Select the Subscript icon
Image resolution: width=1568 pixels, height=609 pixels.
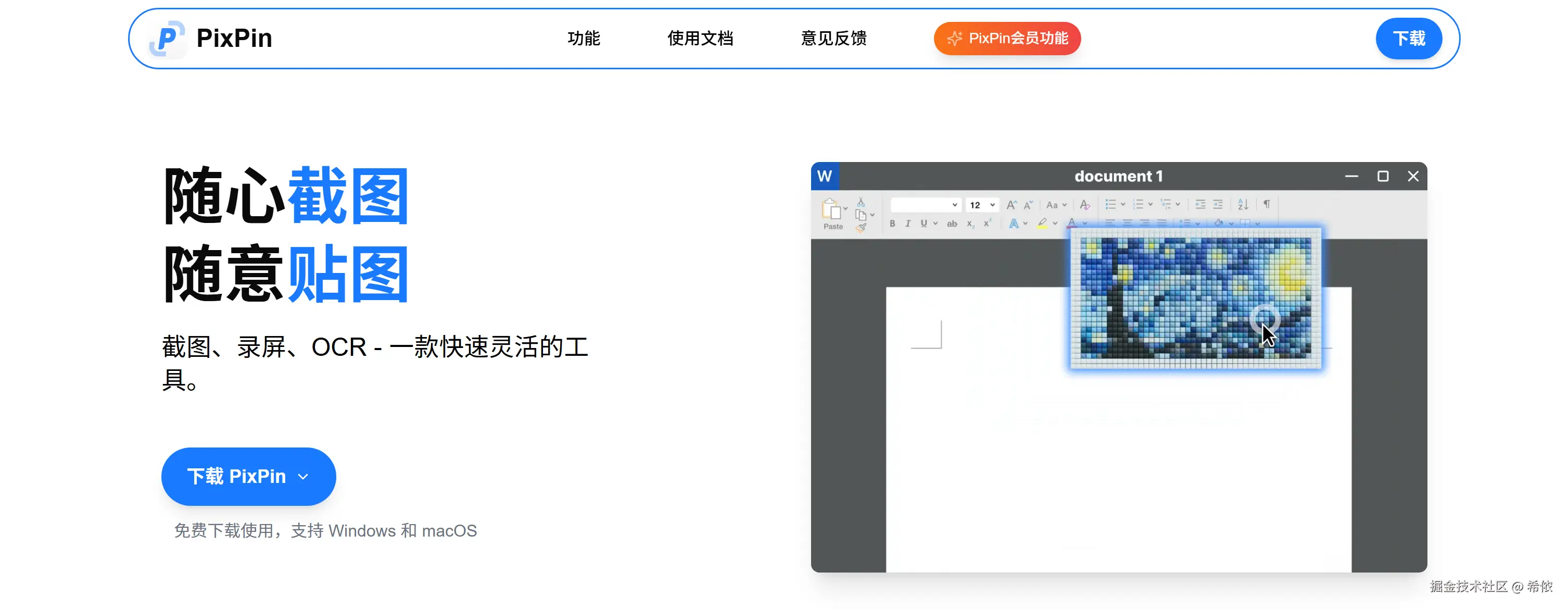970,223
